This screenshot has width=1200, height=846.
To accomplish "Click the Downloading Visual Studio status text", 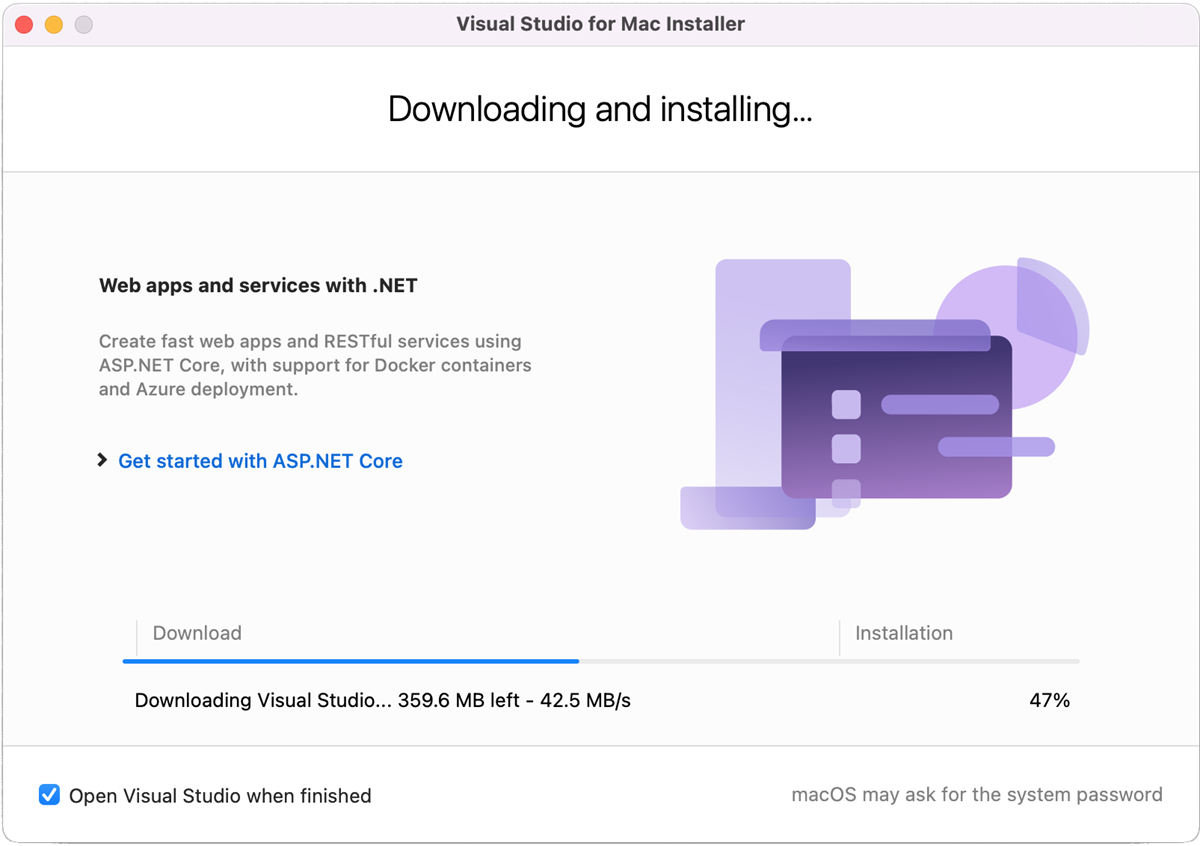I will pyautogui.click(x=383, y=701).
